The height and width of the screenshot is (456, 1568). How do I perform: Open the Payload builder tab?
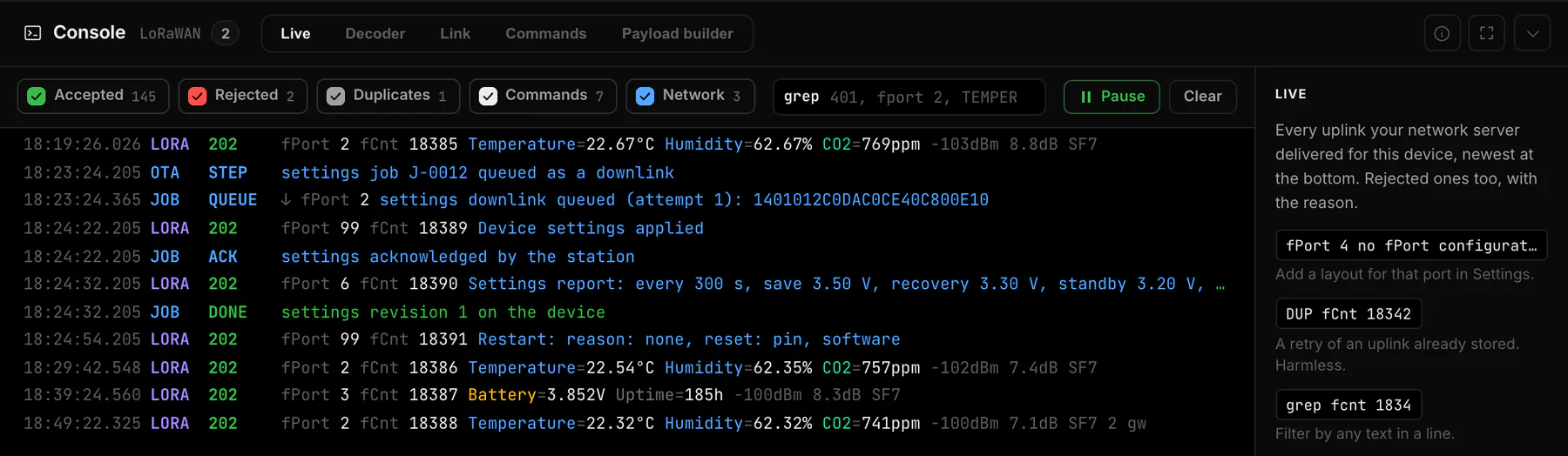coord(678,33)
